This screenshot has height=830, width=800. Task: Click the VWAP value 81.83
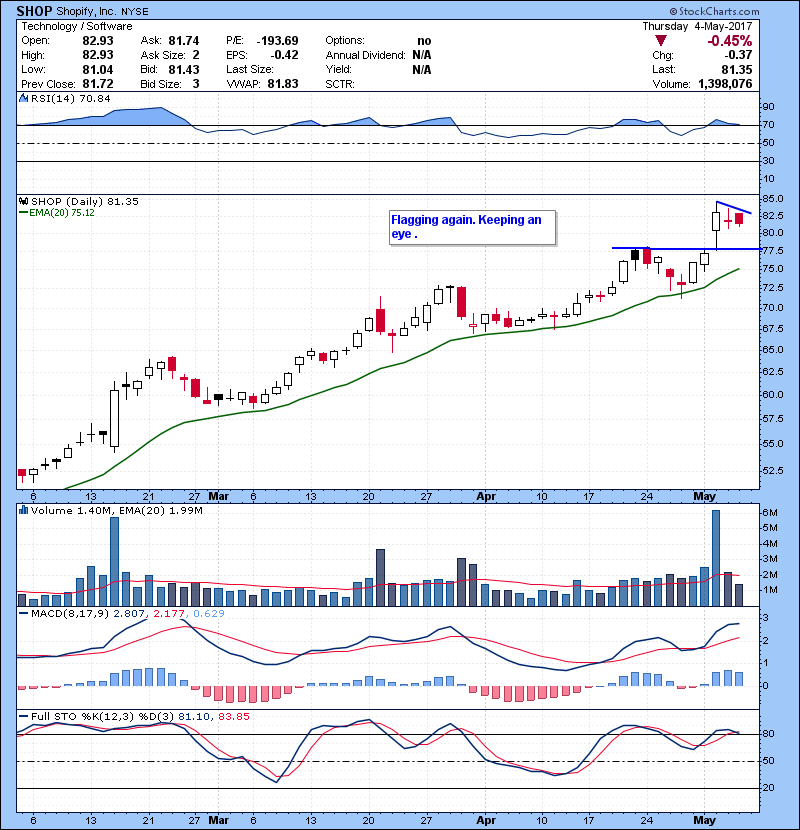(x=283, y=84)
